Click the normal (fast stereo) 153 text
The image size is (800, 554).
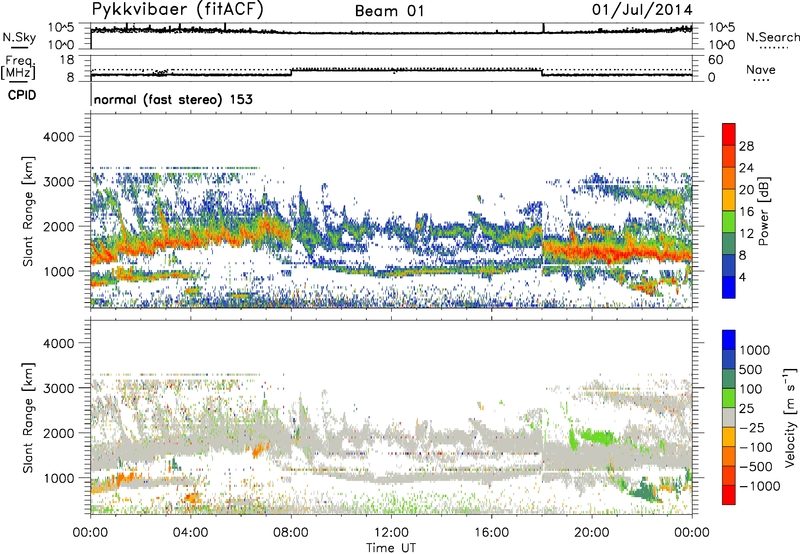pos(173,99)
